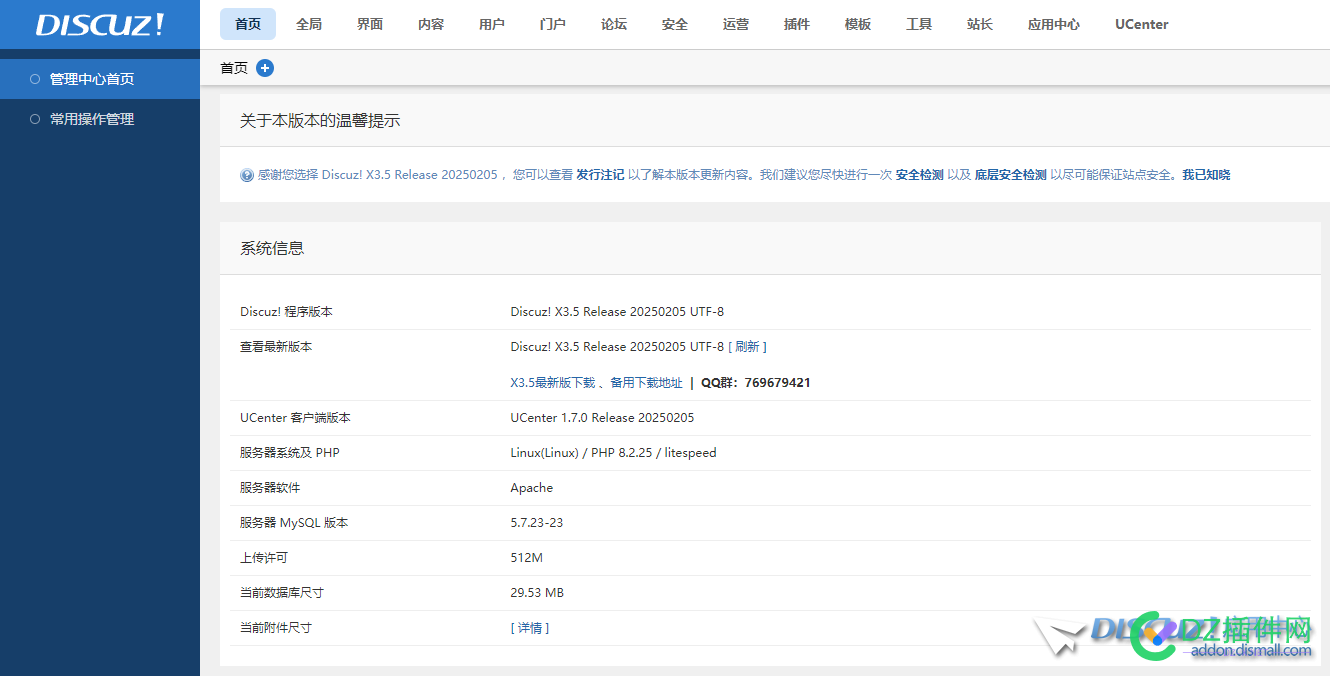The width and height of the screenshot is (1330, 676).
Task: Dismiss the notice with 我已知晓
Action: tap(1206, 175)
